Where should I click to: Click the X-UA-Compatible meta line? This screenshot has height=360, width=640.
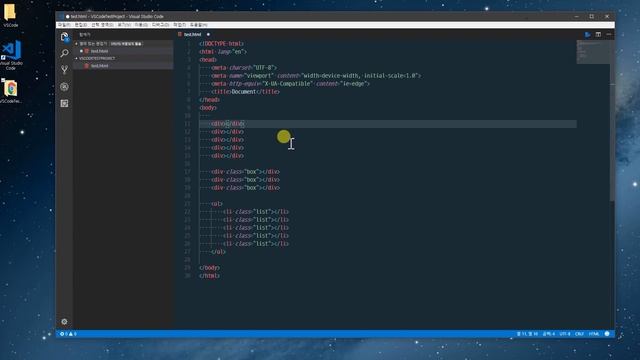[x=290, y=84]
